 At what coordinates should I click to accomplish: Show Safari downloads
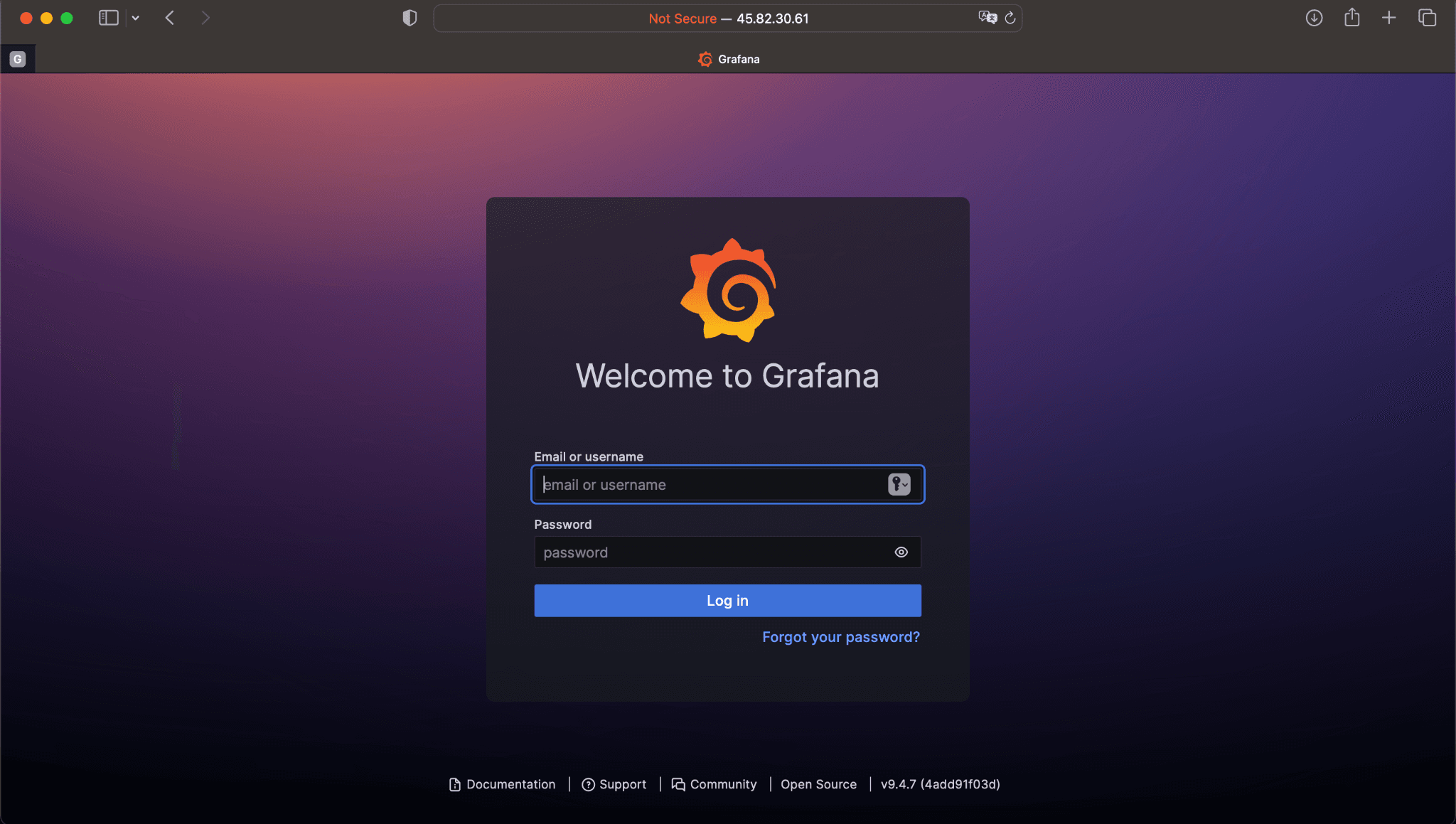pos(1314,18)
